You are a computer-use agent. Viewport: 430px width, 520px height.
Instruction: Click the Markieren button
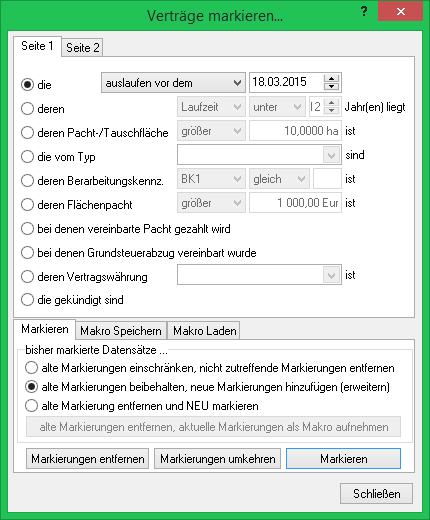click(343, 459)
